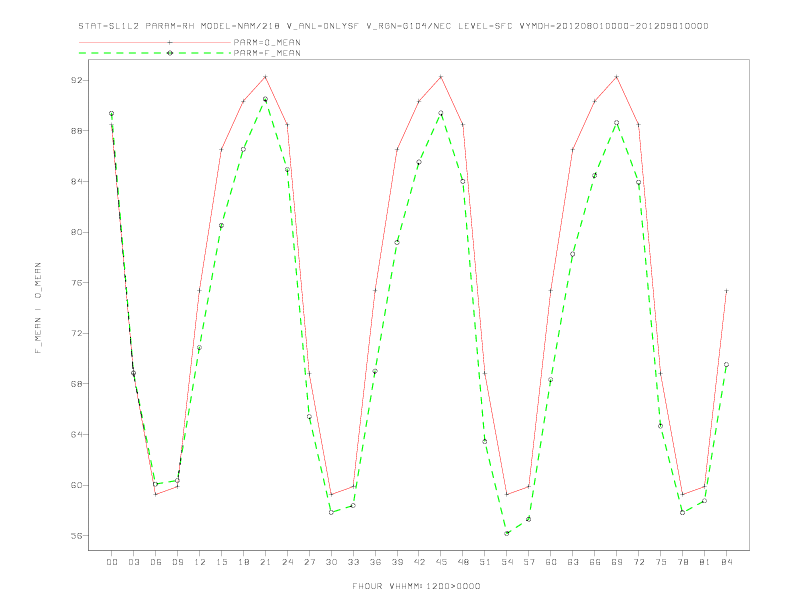Click the y-axis value 92
This screenshot has width=792, height=612.
click(x=76, y=80)
